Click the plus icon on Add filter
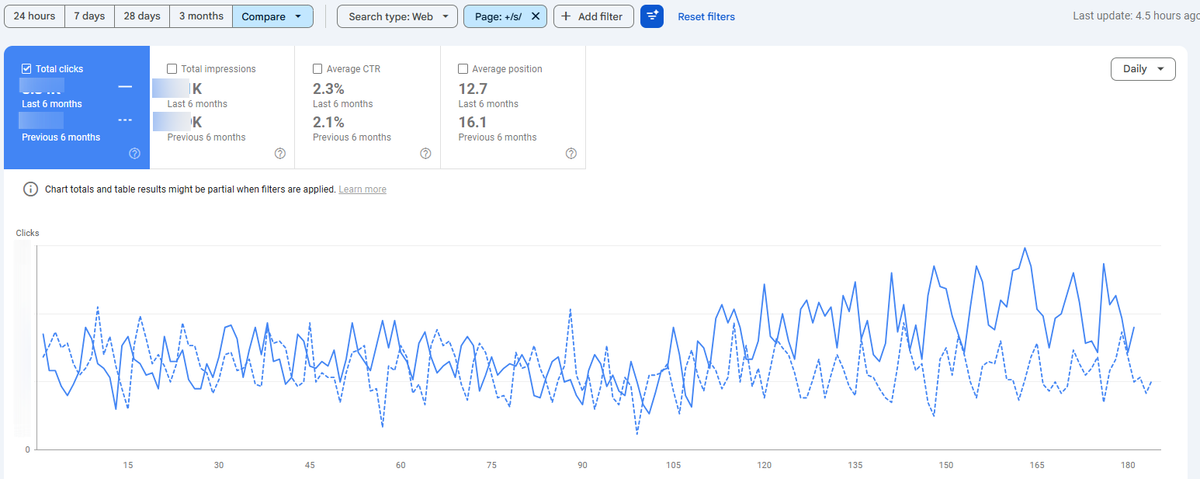1200x479 pixels. pyautogui.click(x=565, y=17)
